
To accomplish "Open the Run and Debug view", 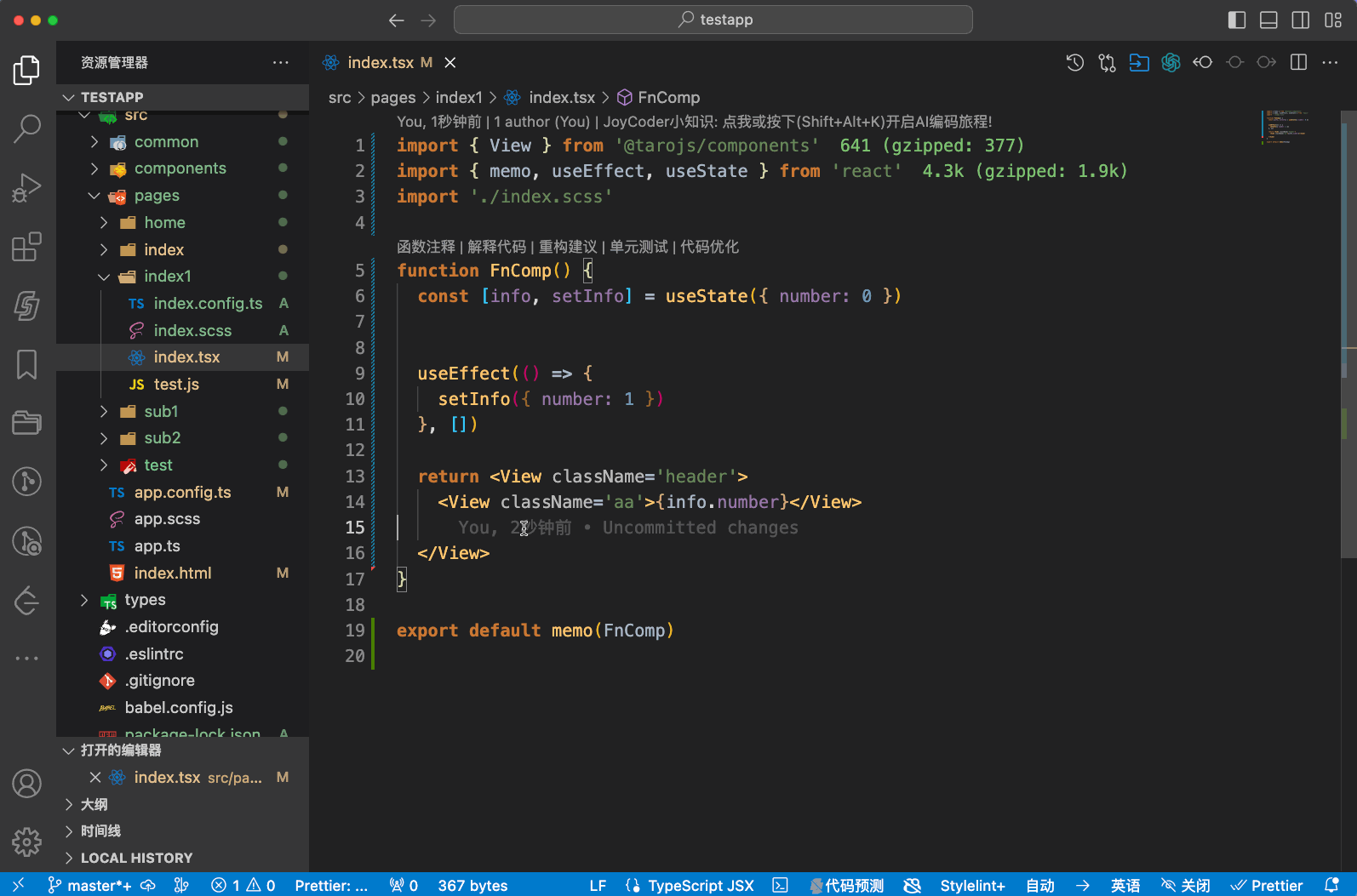I will (x=26, y=188).
